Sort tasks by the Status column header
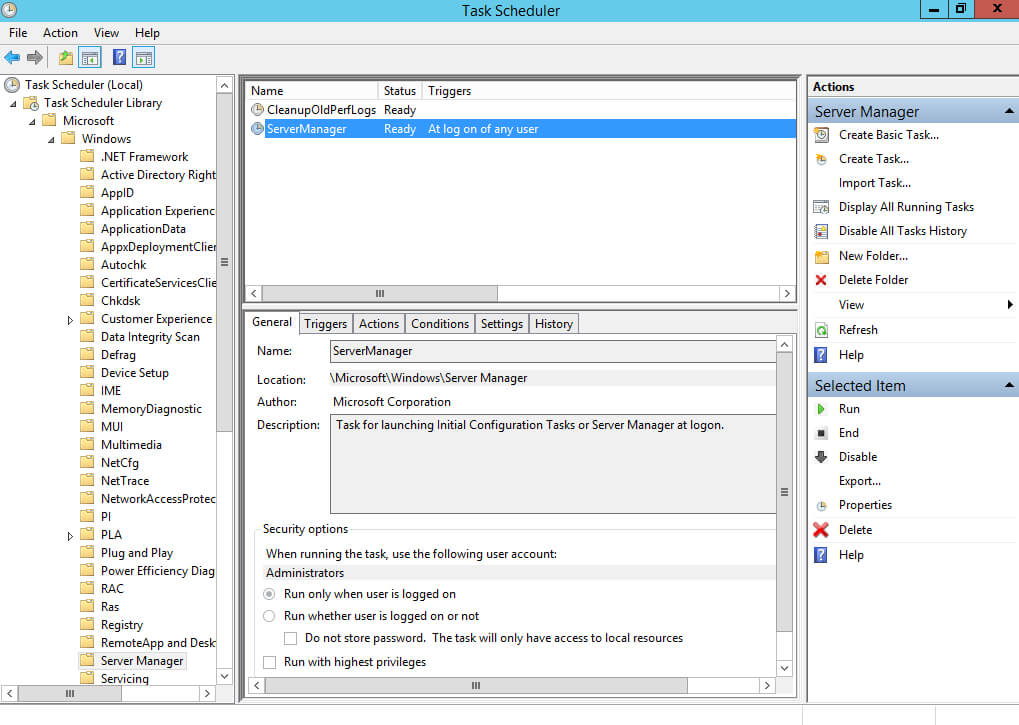Viewport: 1019px width, 725px height. [400, 91]
